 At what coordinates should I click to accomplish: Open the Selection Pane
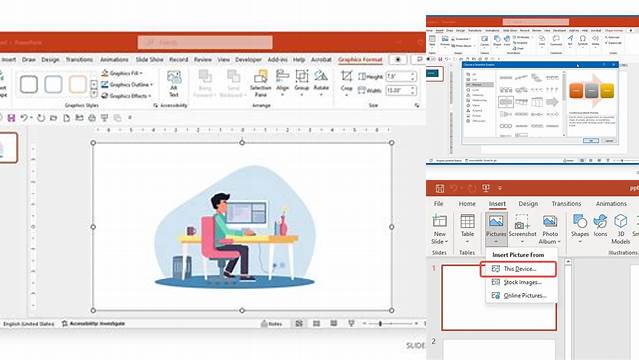(260, 84)
